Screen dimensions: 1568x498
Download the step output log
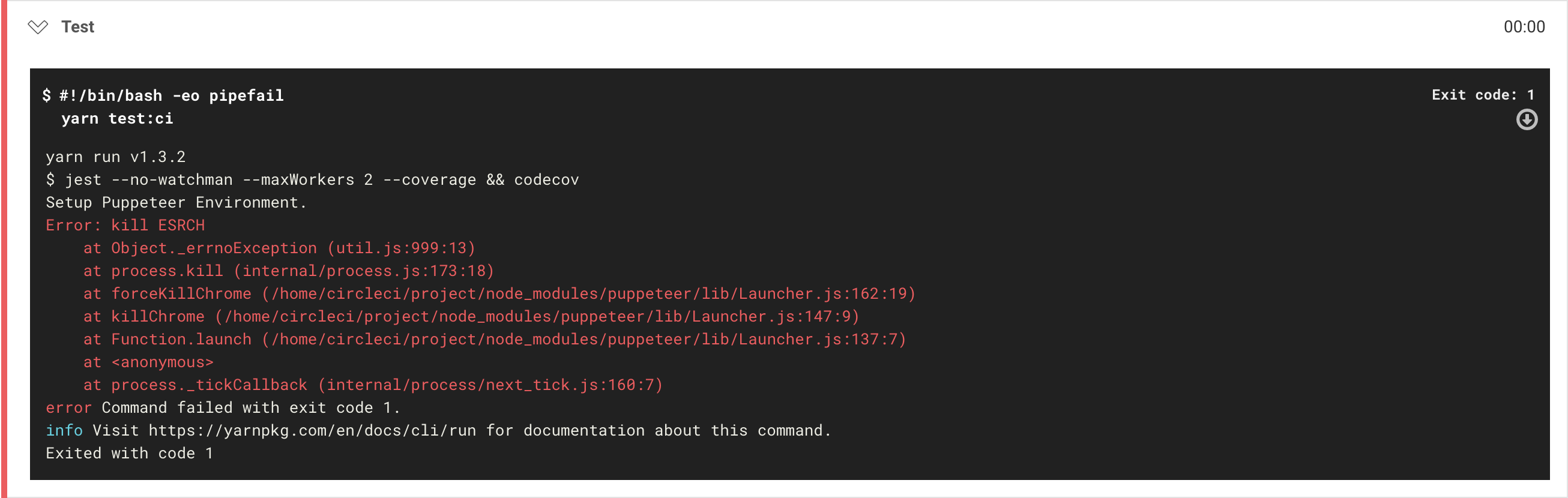[1526, 119]
